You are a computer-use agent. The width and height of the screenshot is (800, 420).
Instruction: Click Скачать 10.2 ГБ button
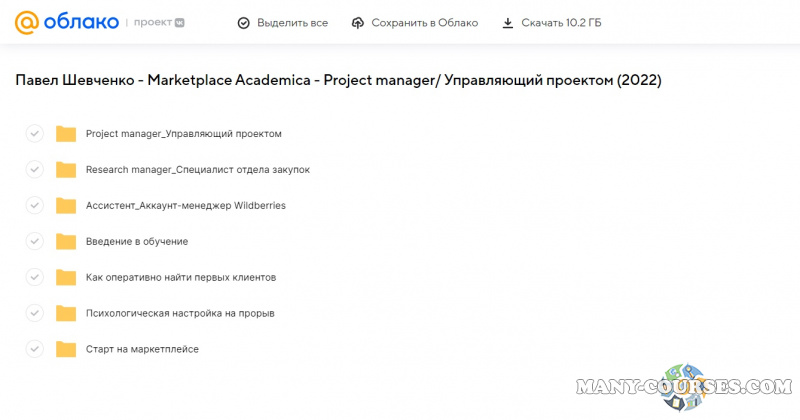(x=552, y=23)
